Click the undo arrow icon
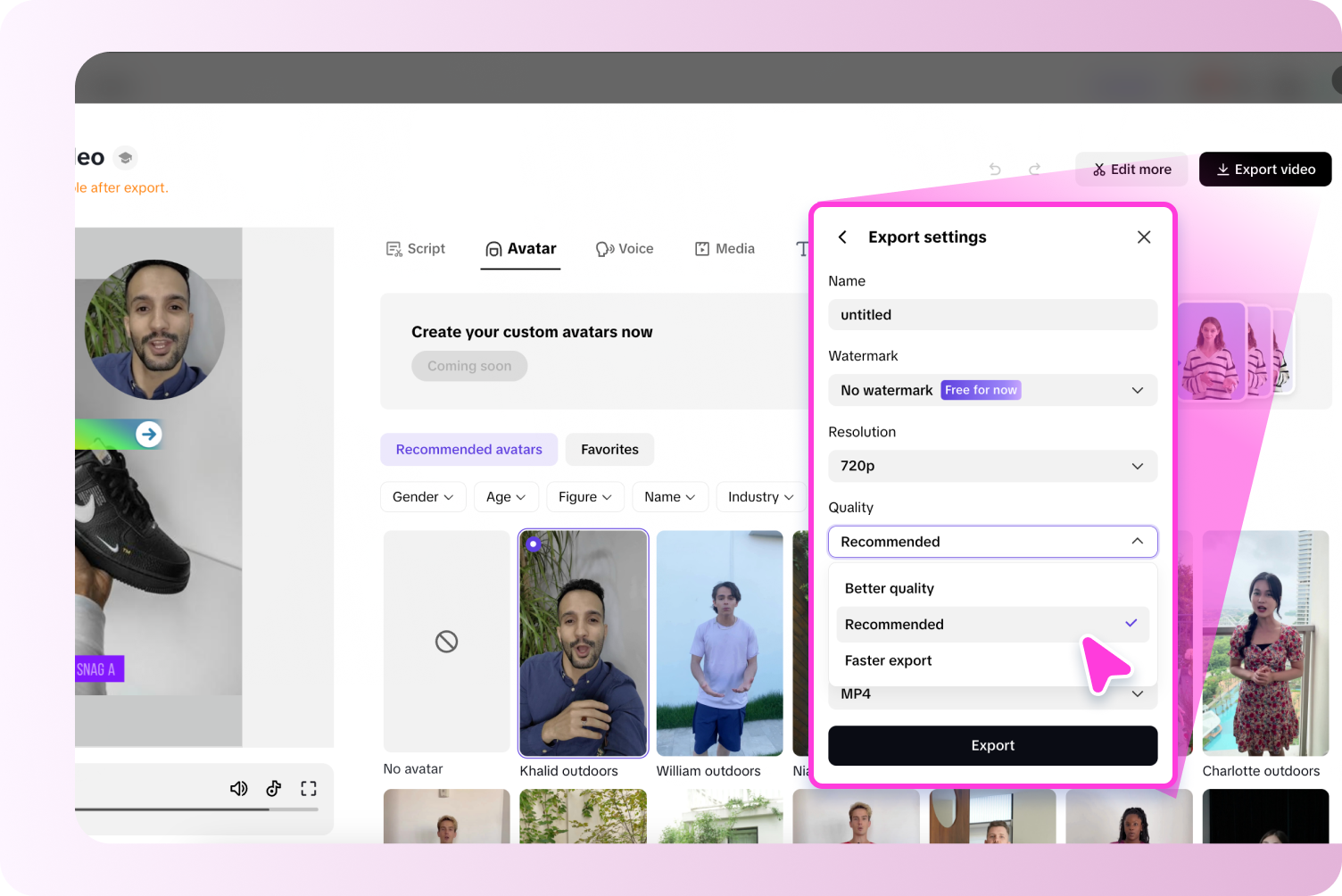 (994, 169)
